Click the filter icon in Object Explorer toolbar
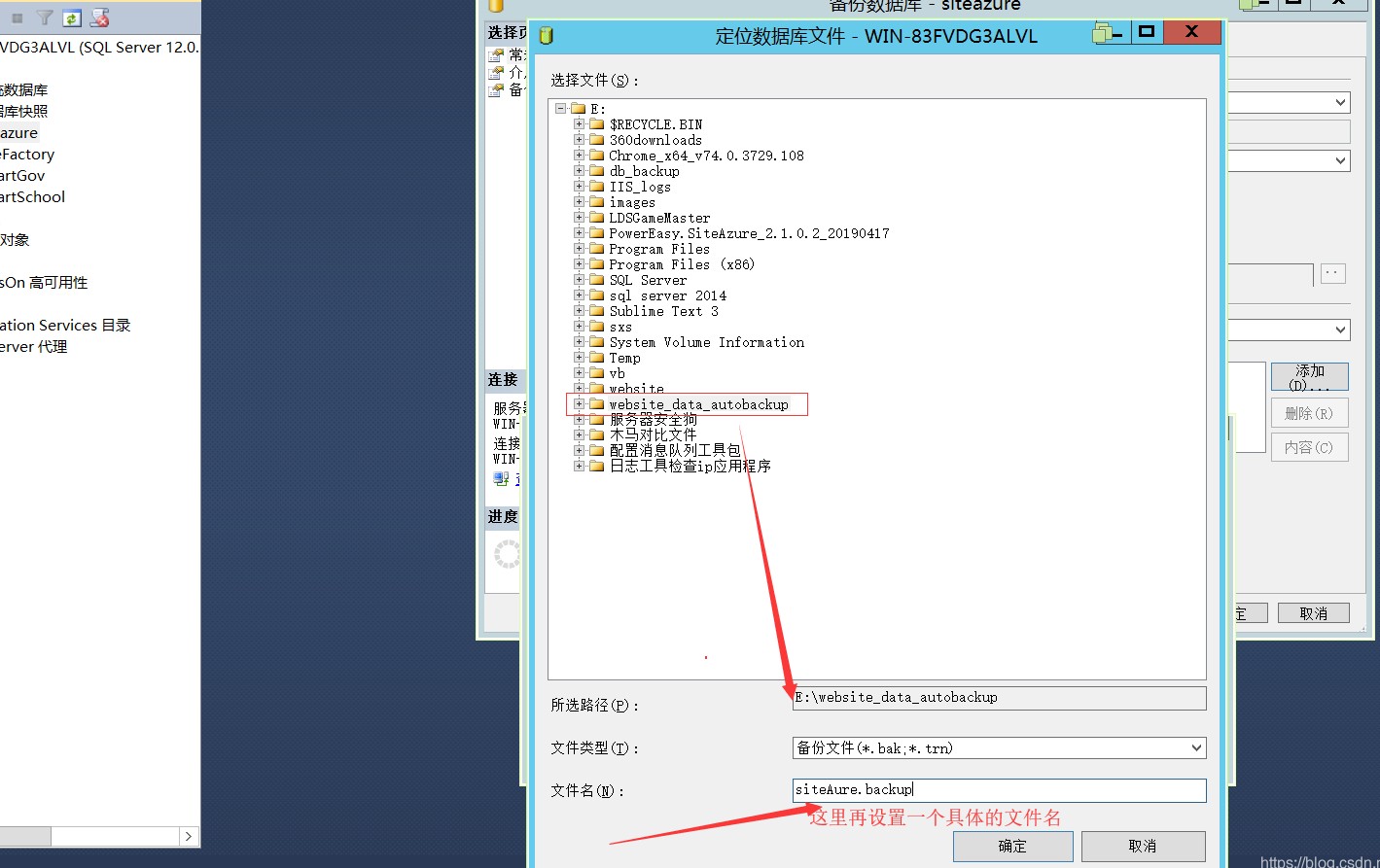The width and height of the screenshot is (1380, 868). [44, 17]
